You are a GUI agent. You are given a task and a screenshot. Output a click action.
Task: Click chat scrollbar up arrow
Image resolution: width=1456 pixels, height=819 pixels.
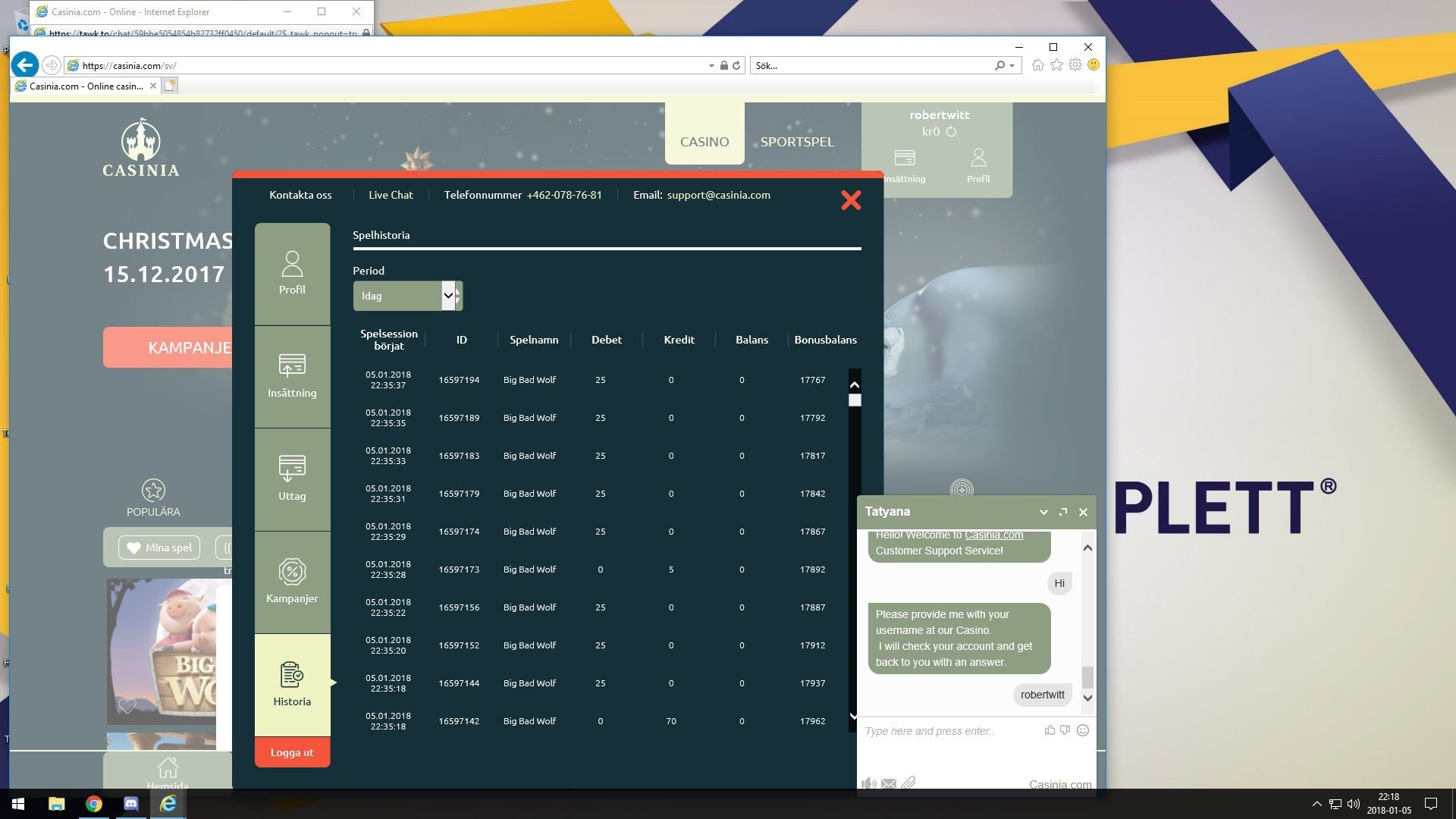click(x=1087, y=548)
